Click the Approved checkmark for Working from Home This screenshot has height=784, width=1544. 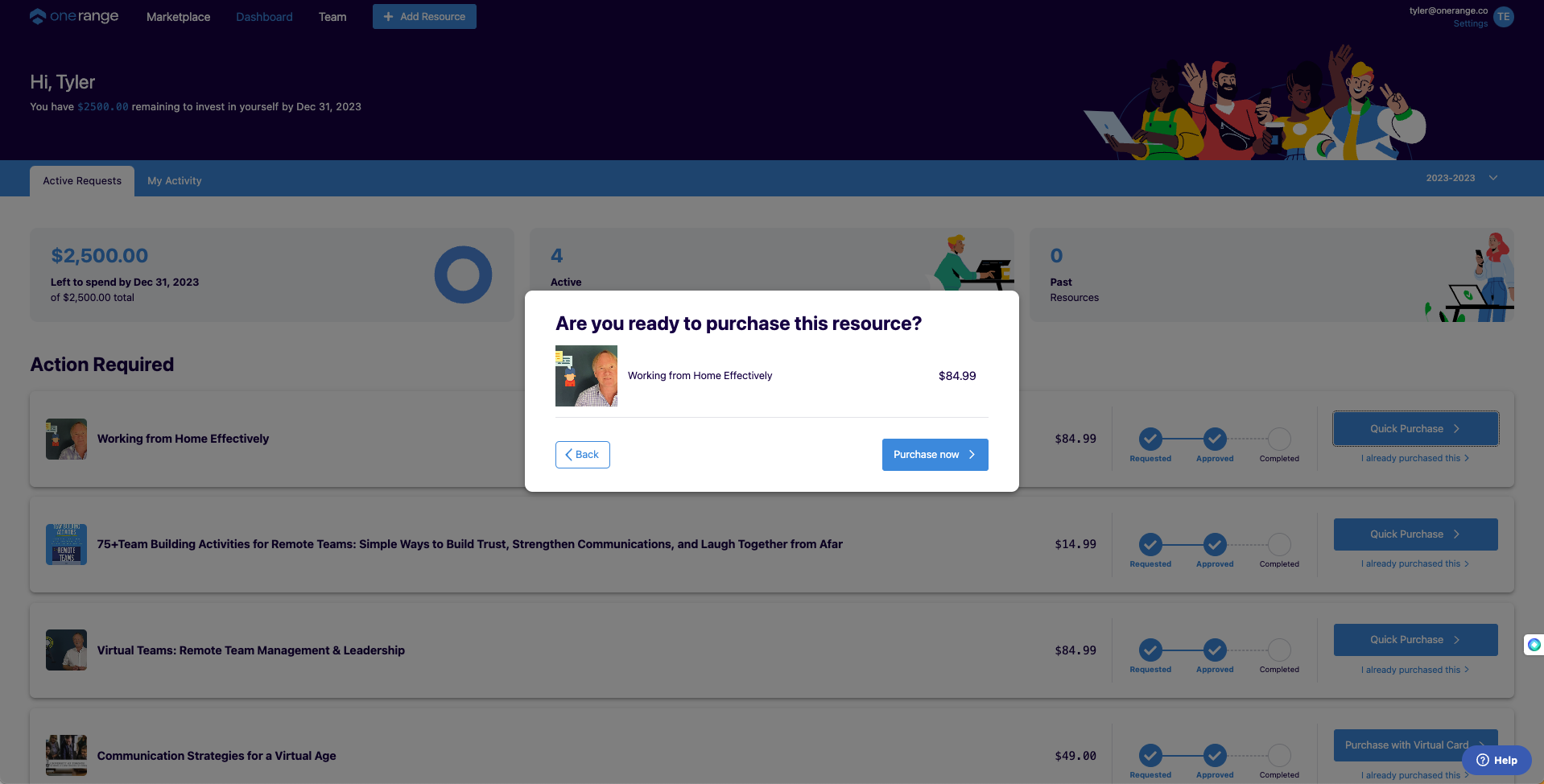coord(1214,439)
